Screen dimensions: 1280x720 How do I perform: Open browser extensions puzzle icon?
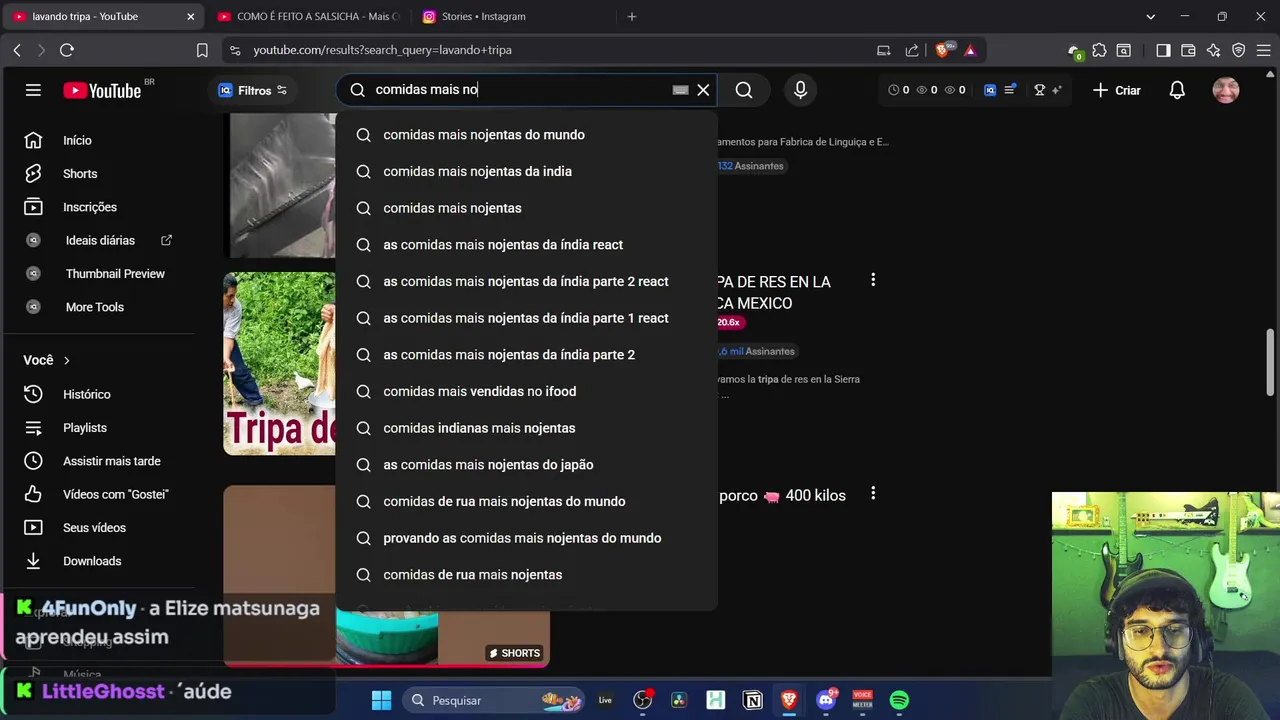tap(1099, 50)
